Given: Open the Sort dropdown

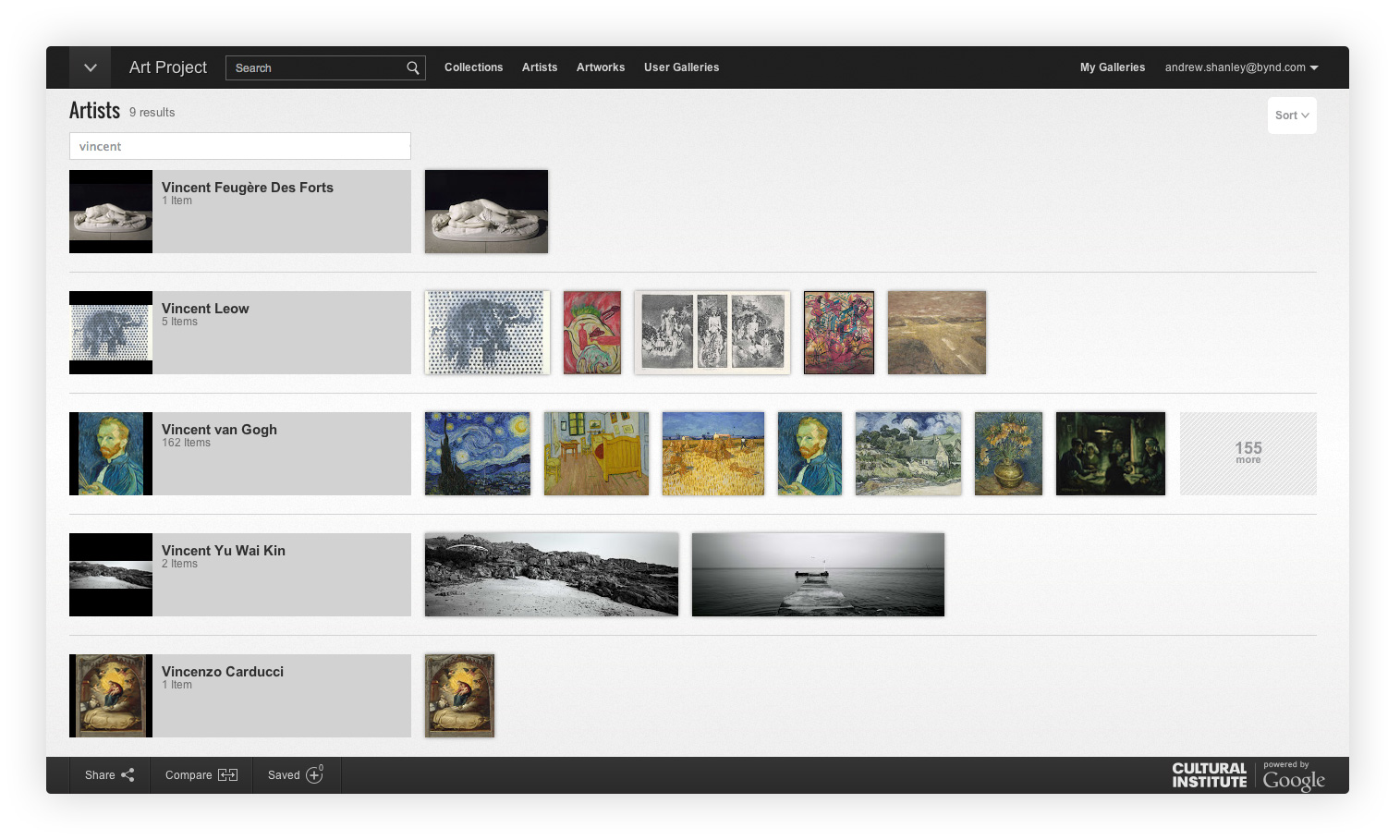Looking at the screenshot, I should pos(1292,116).
